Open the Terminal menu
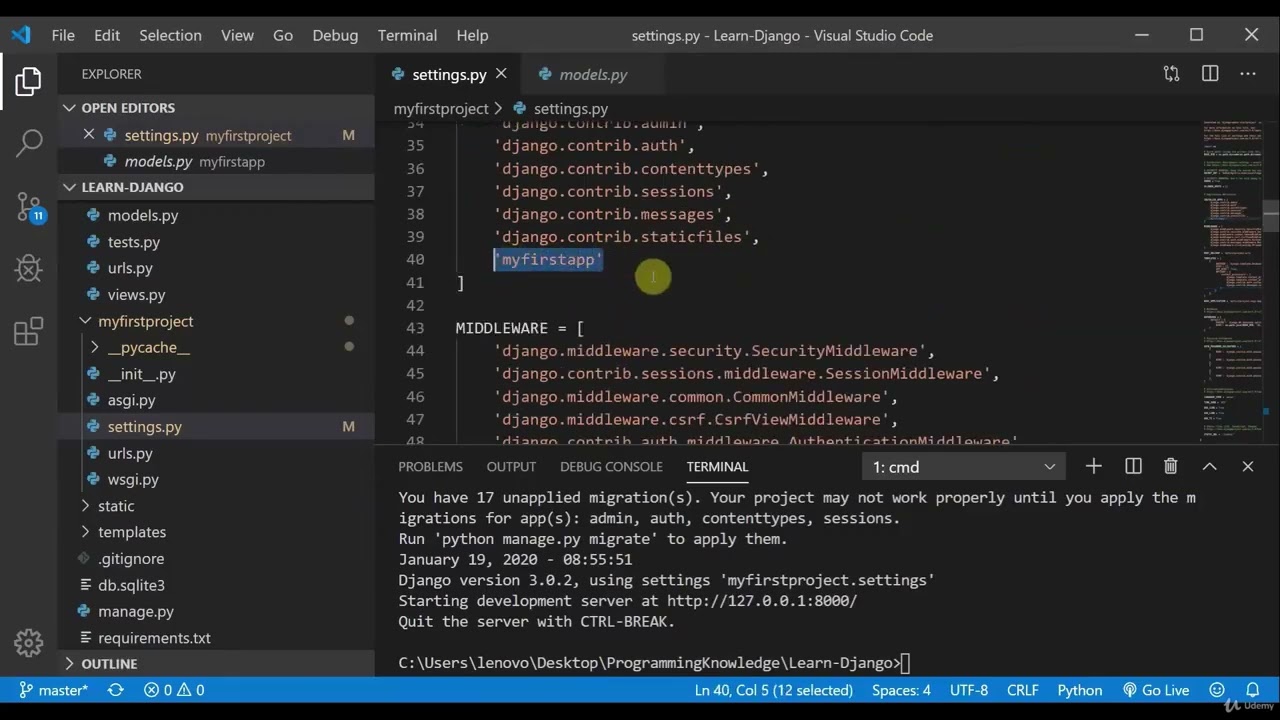The width and height of the screenshot is (1280, 720). (407, 35)
